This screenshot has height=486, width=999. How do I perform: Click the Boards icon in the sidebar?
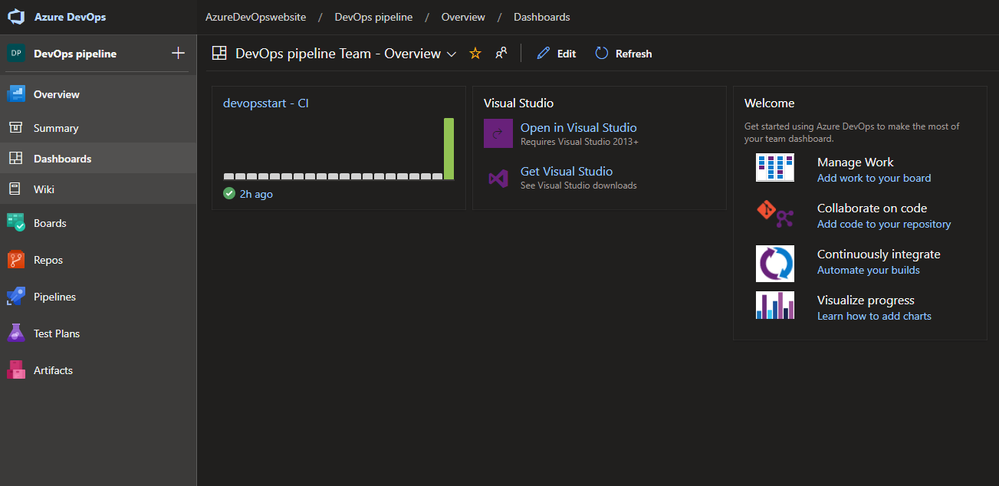pyautogui.click(x=16, y=223)
